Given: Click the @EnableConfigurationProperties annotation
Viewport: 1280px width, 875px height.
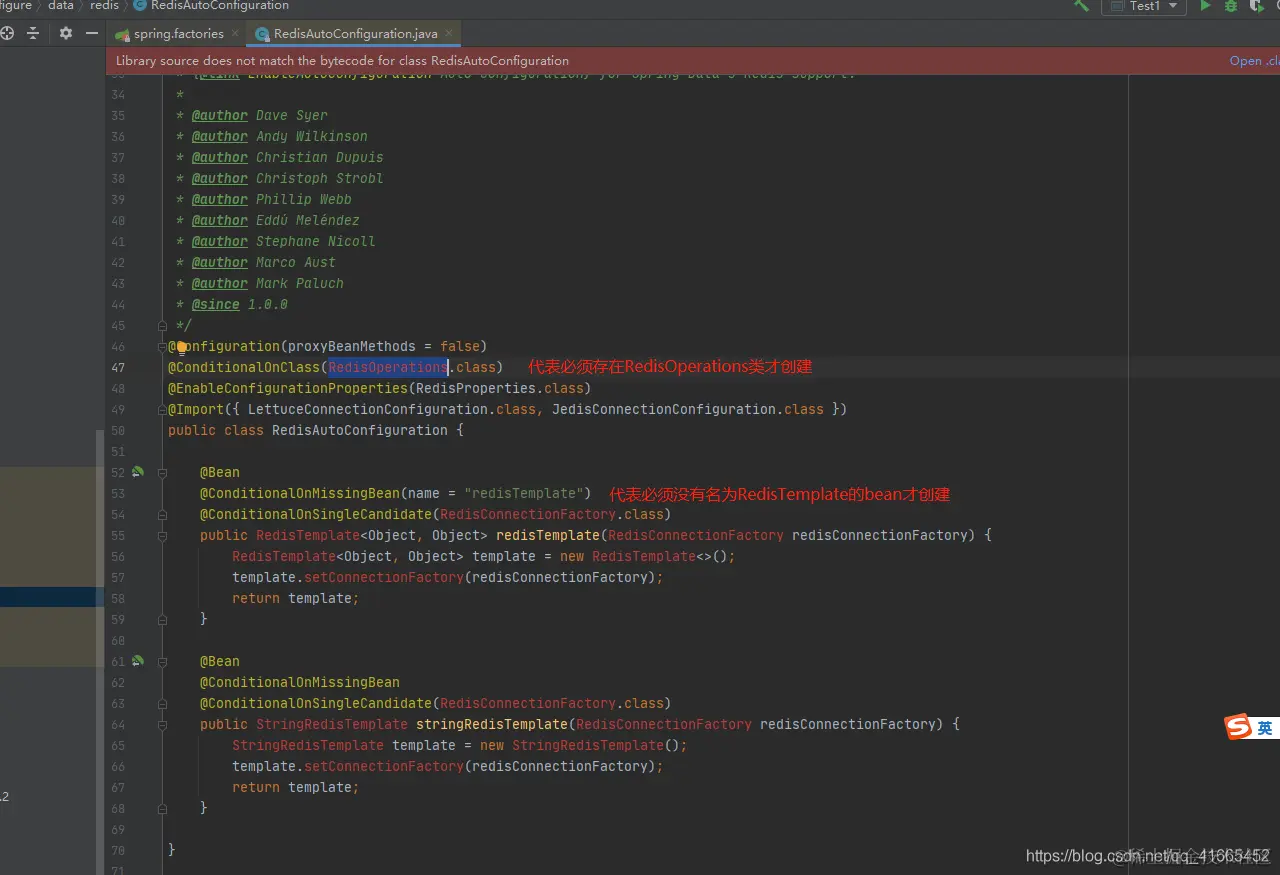Looking at the screenshot, I should (x=287, y=388).
